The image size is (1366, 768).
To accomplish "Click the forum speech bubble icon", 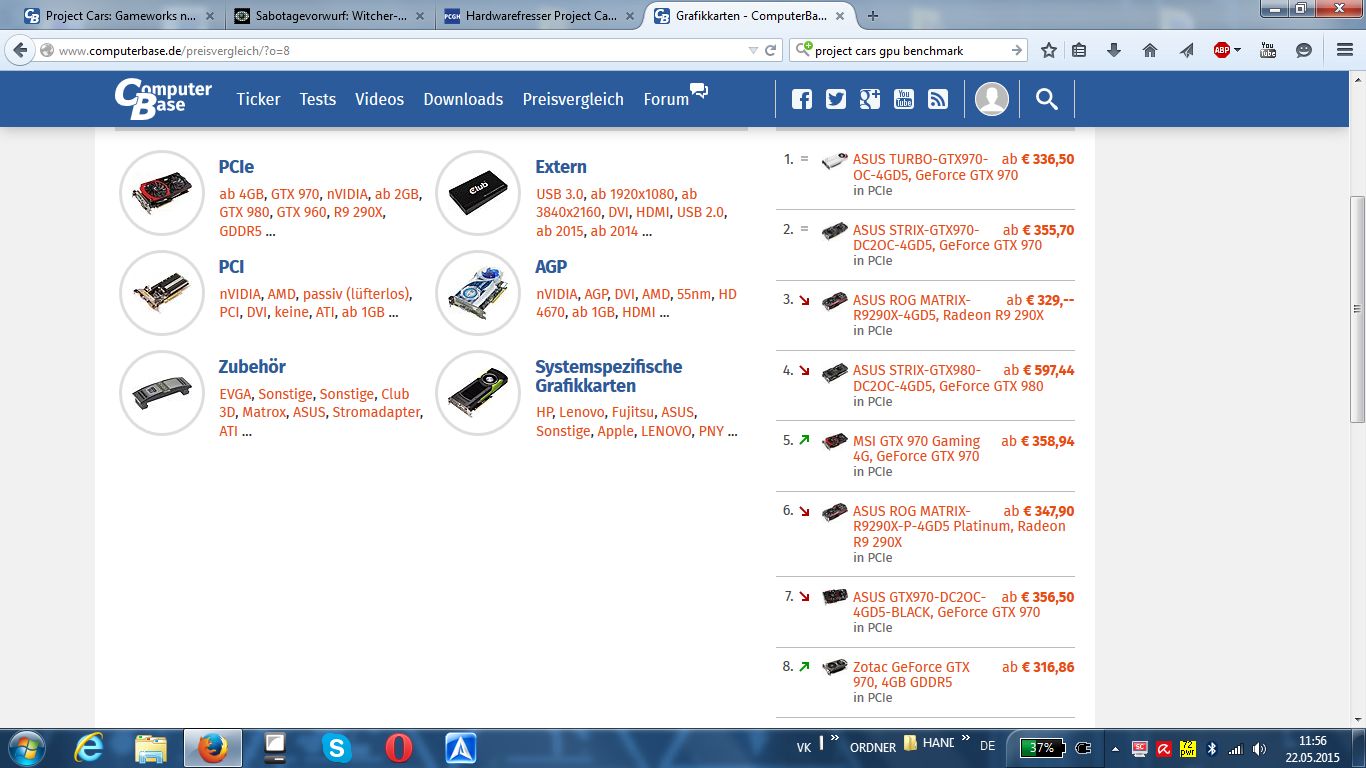I will (699, 92).
